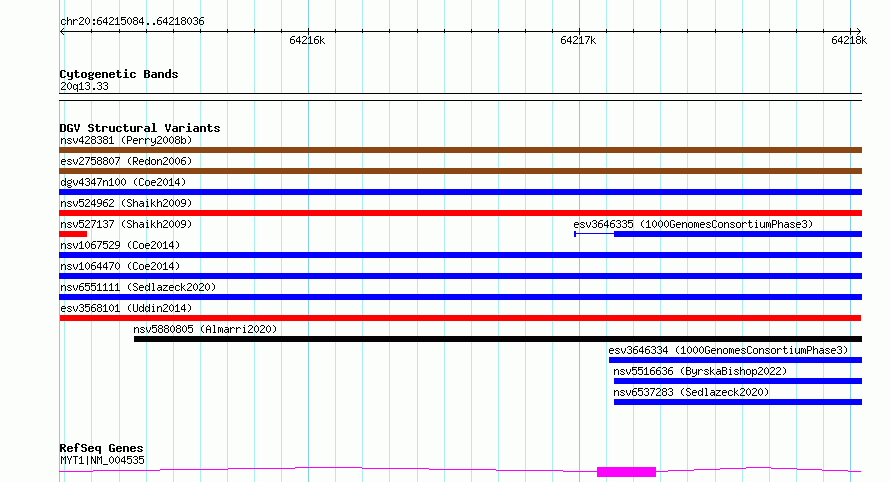
Task: Click the 64216k ruler label
Action: click(307, 40)
